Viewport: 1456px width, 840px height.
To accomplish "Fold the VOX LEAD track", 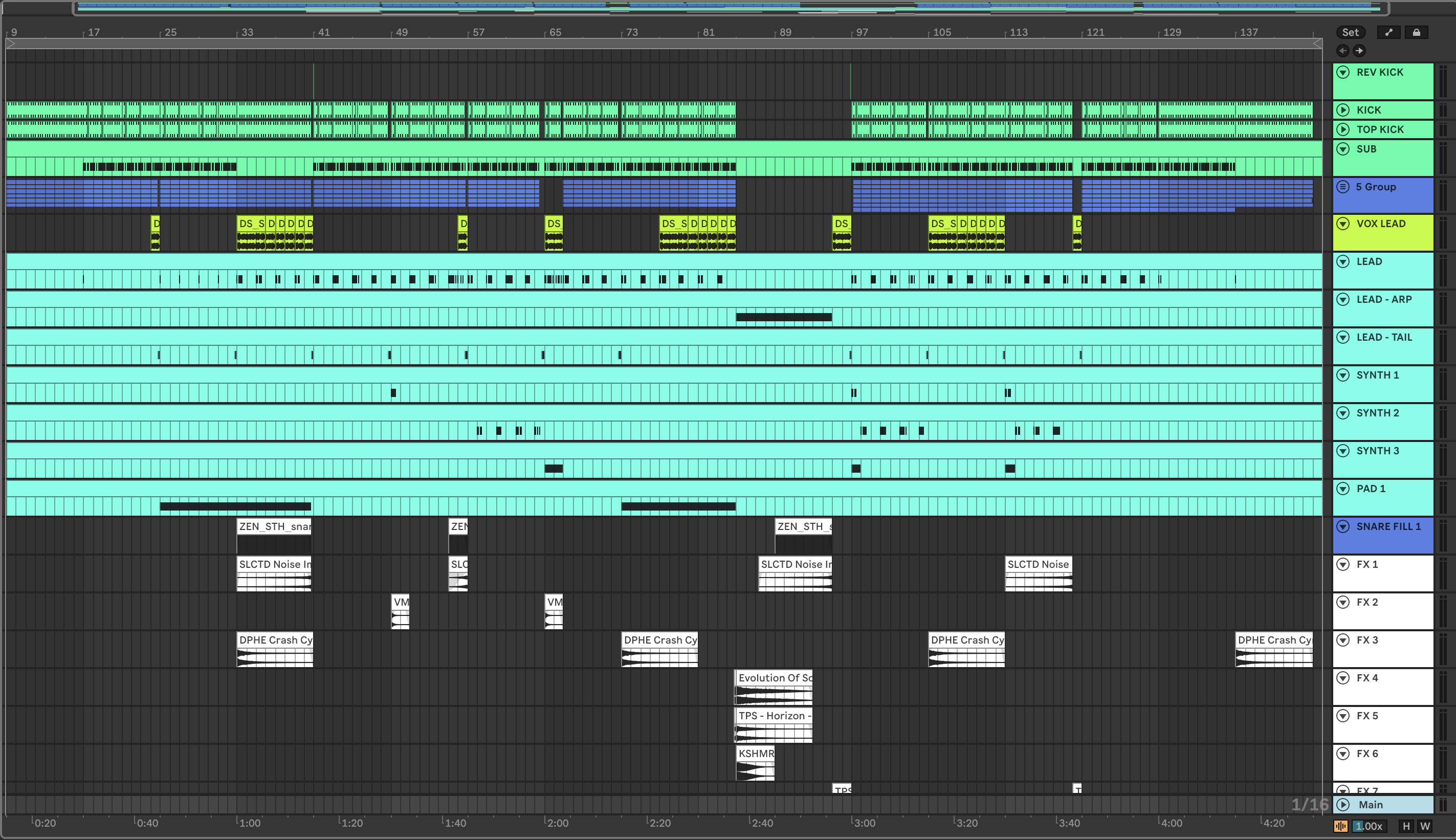I will coord(1343,224).
